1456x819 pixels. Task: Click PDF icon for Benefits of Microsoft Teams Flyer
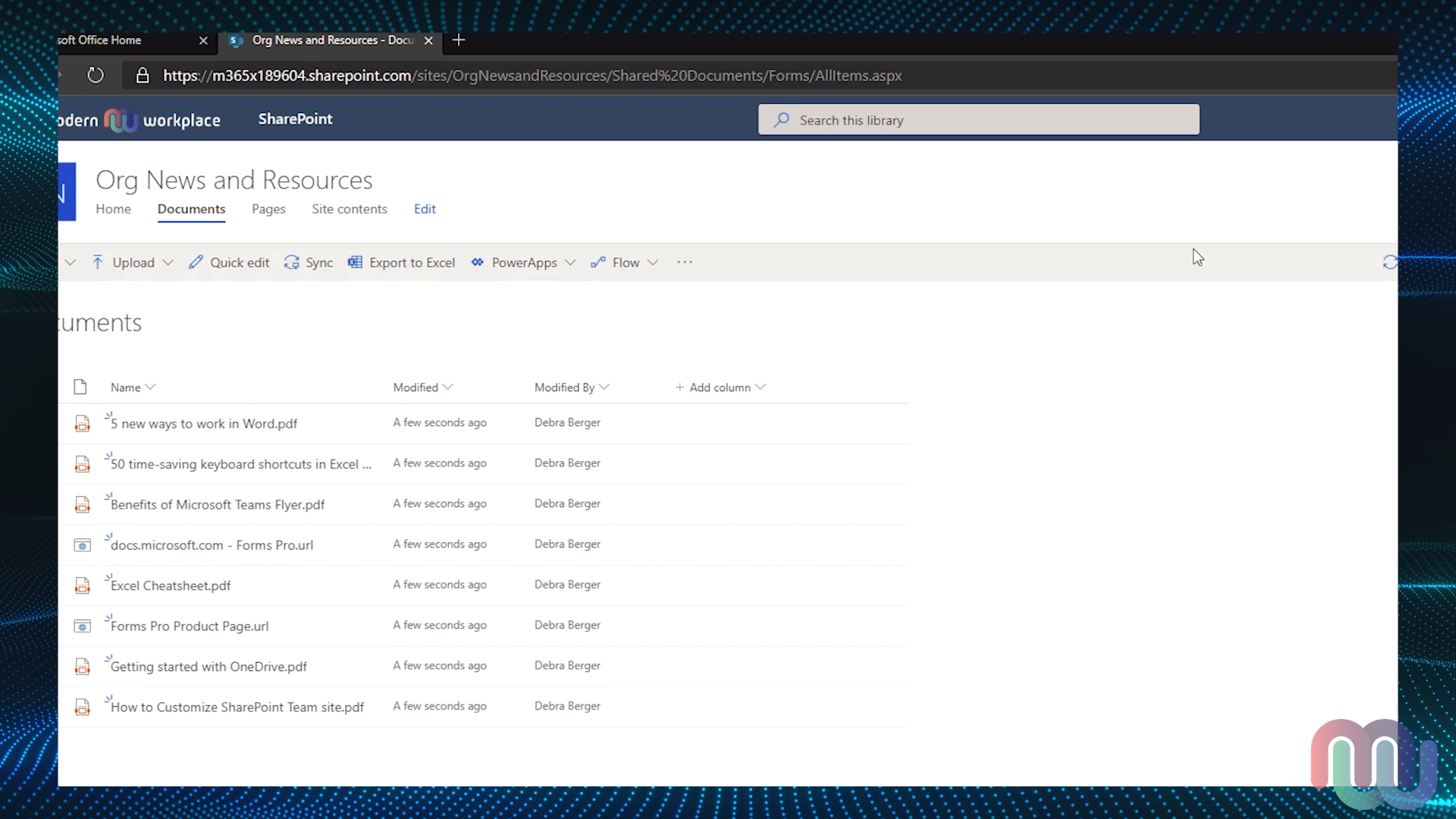coord(82,504)
